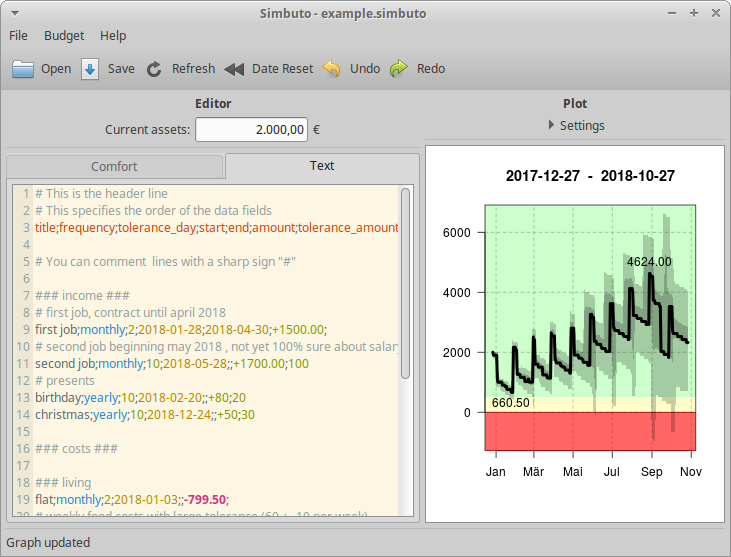The height and width of the screenshot is (557, 731).
Task: Minimize the Simbuto window
Action: (x=673, y=13)
